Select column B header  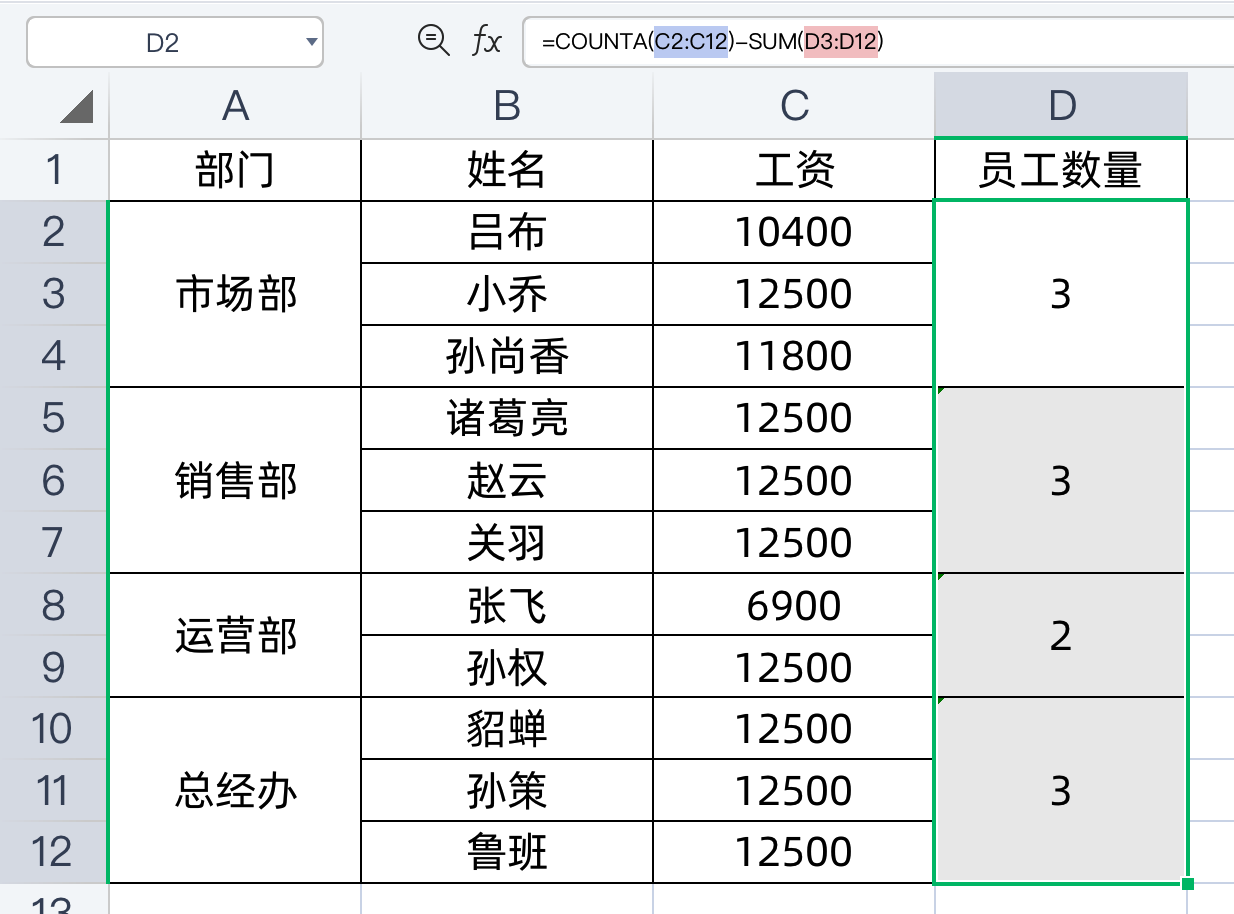click(507, 106)
